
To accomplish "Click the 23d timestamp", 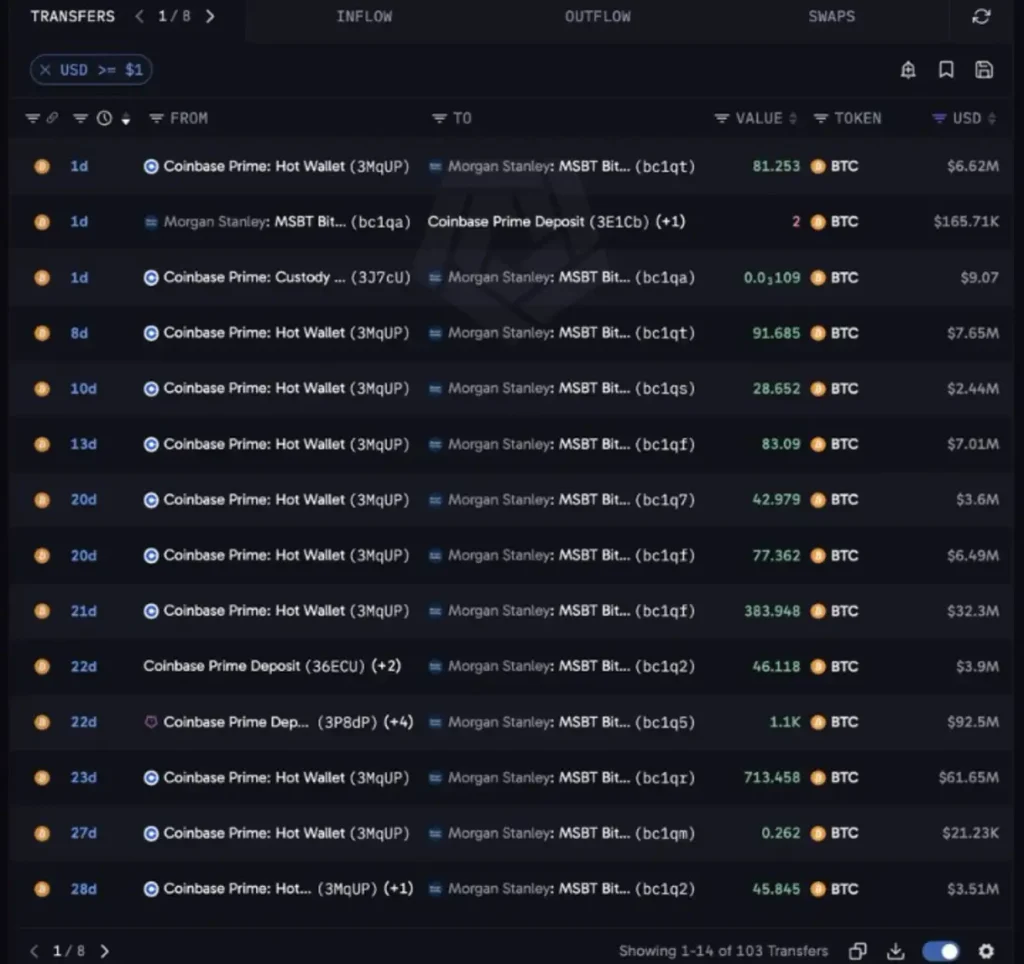I will coord(84,777).
